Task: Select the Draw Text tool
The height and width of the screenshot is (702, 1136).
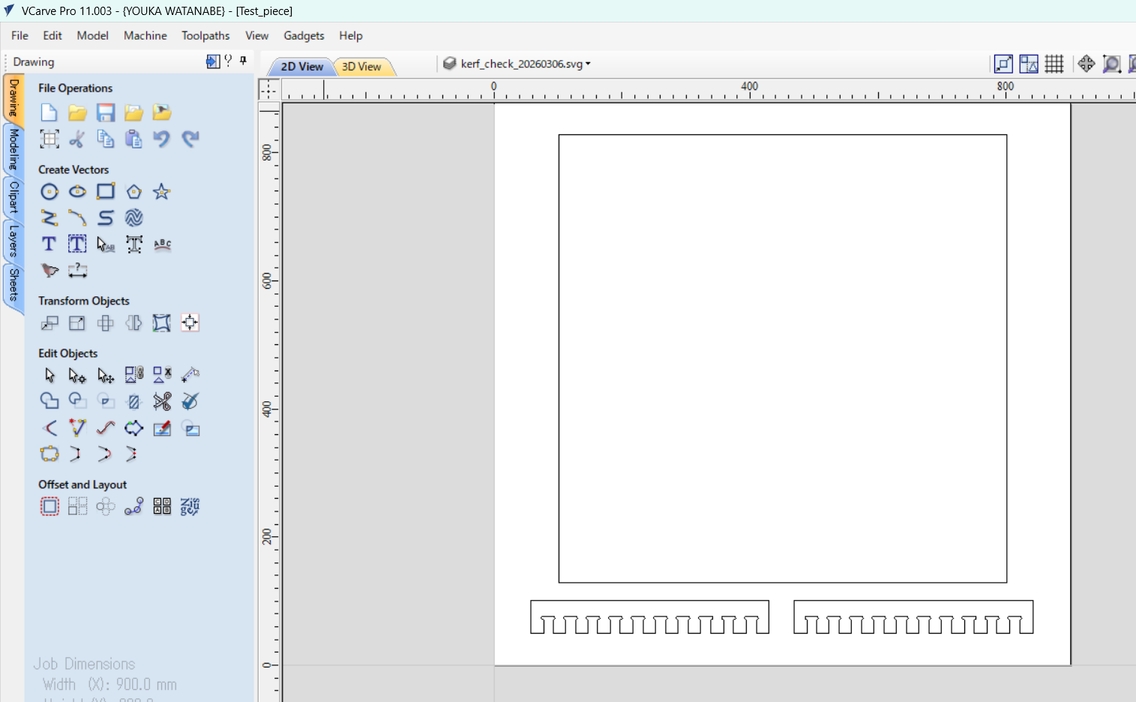Action: 49,244
